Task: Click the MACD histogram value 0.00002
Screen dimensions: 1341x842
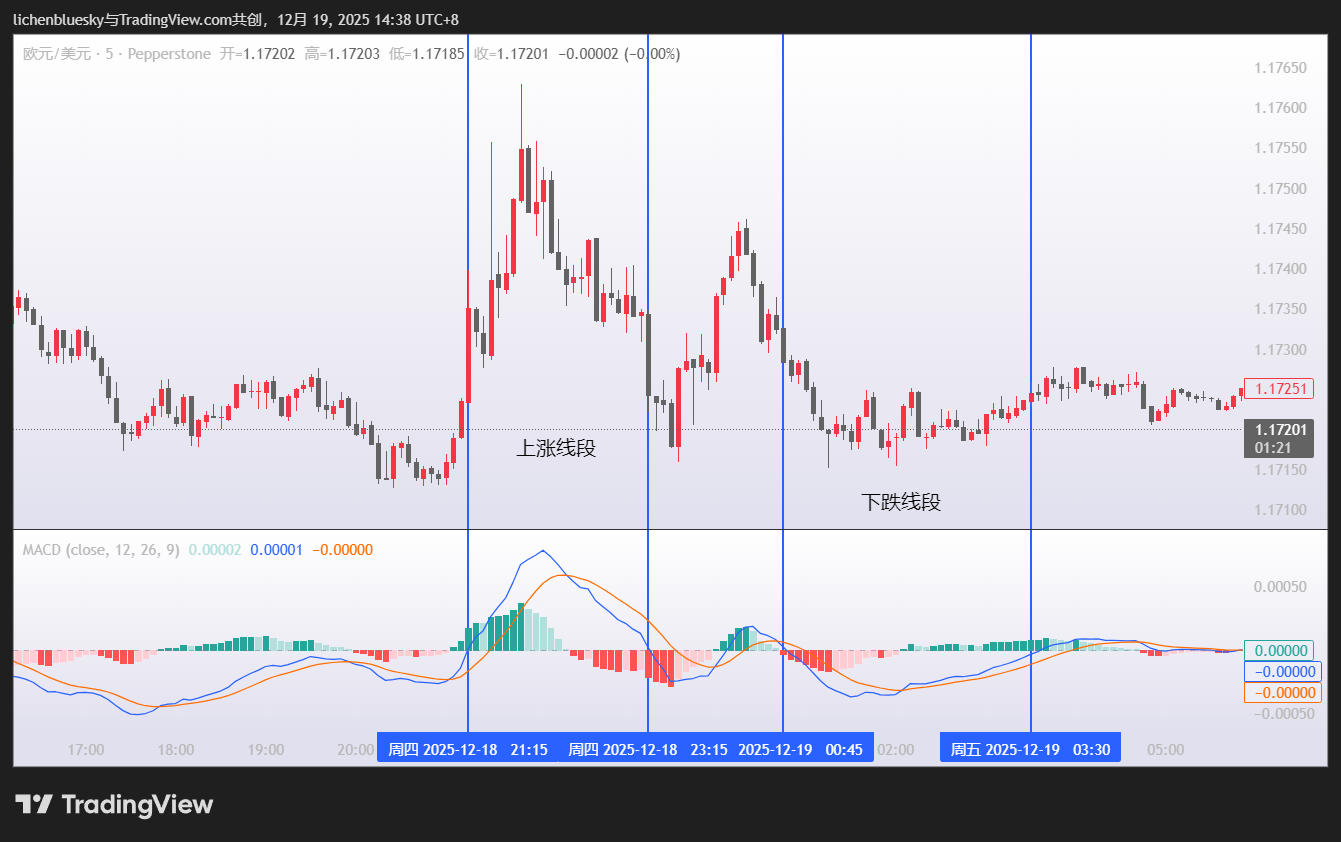Action: 215,549
